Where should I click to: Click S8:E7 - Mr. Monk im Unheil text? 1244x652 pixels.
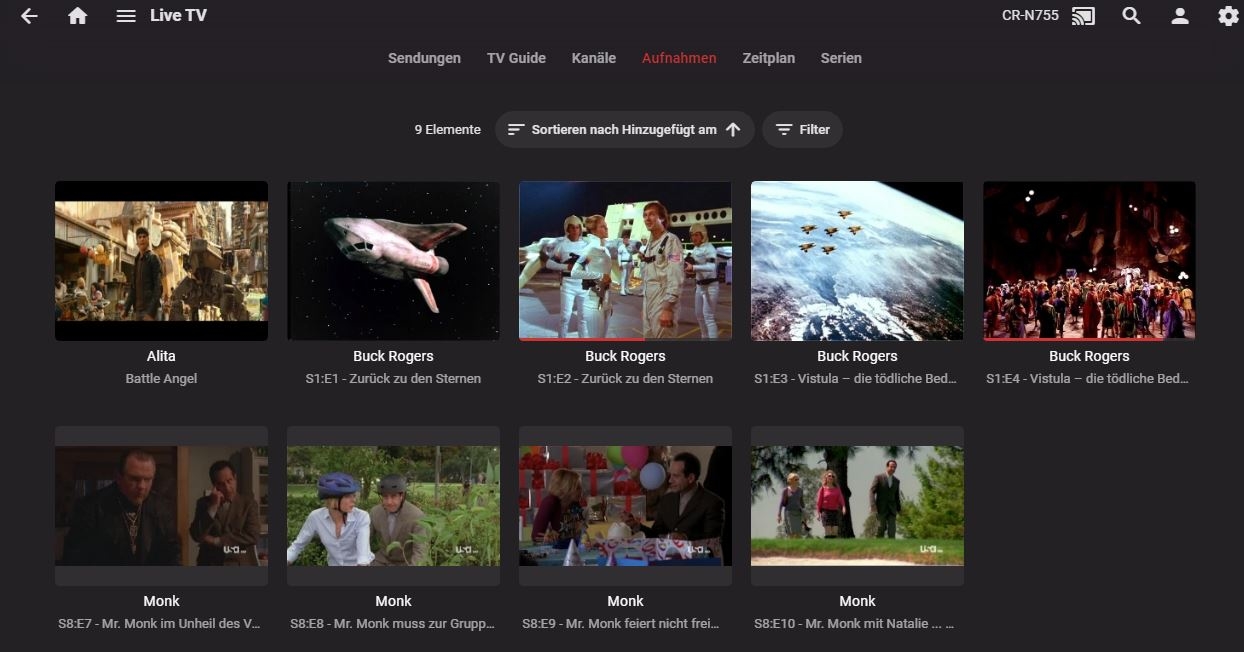tap(161, 624)
